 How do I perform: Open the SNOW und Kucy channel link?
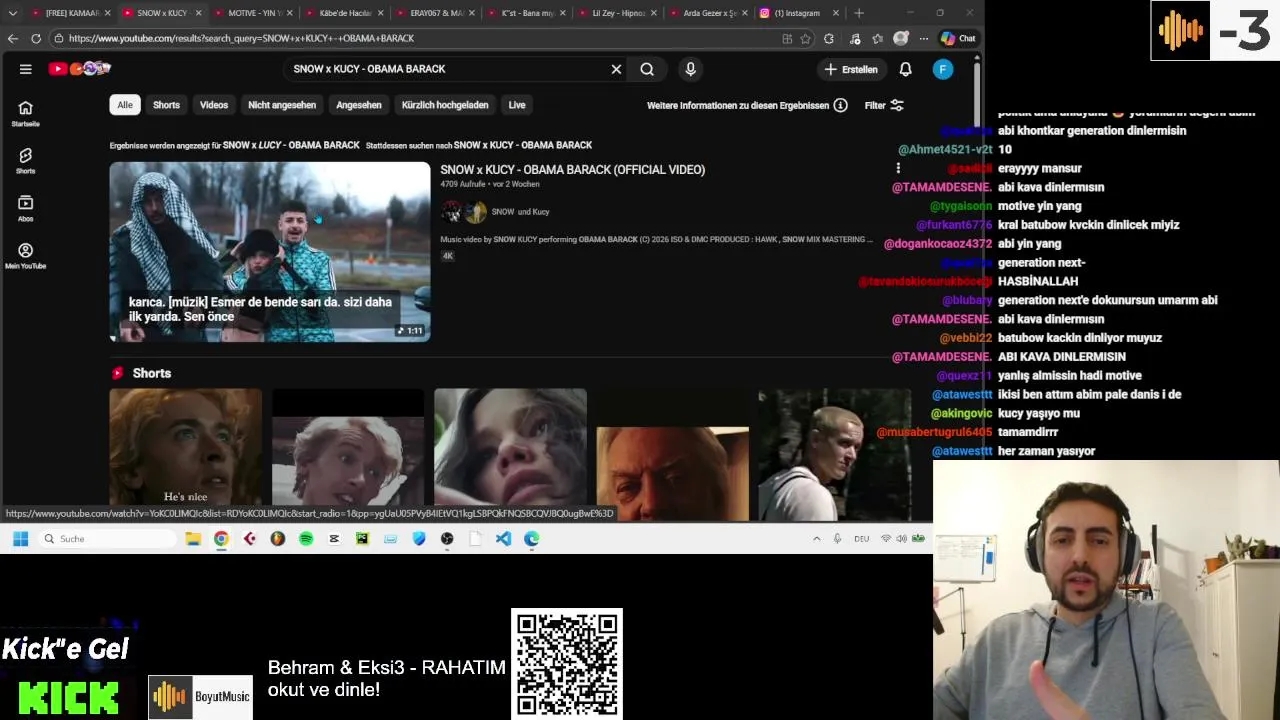520,212
